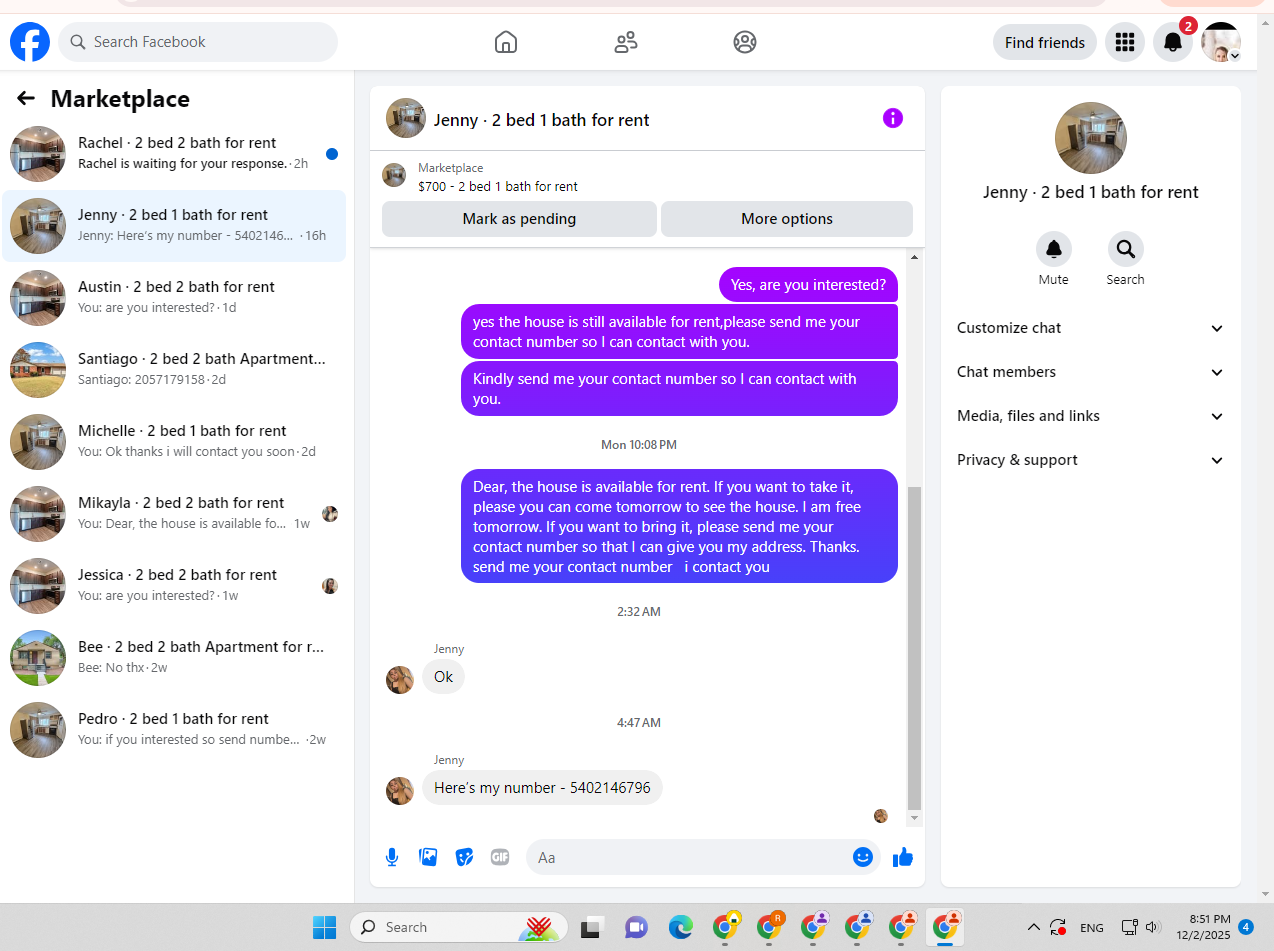This screenshot has height=951, width=1274.
Task: Open the Facebook logo home link
Action: point(30,42)
